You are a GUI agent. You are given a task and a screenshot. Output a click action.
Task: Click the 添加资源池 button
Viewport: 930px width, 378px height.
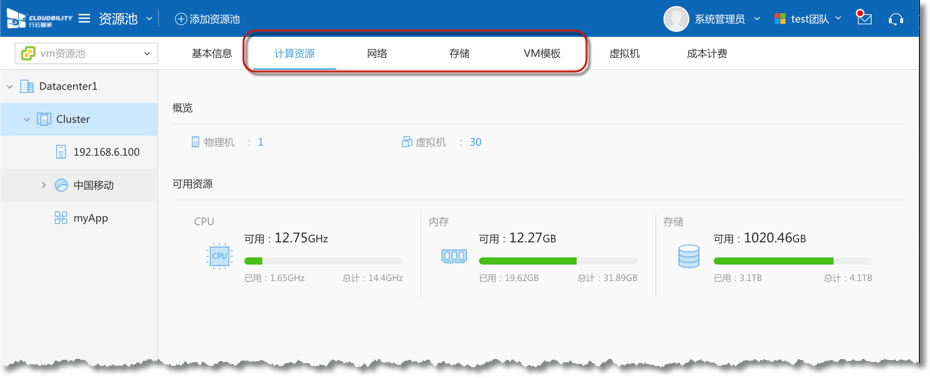[x=208, y=19]
